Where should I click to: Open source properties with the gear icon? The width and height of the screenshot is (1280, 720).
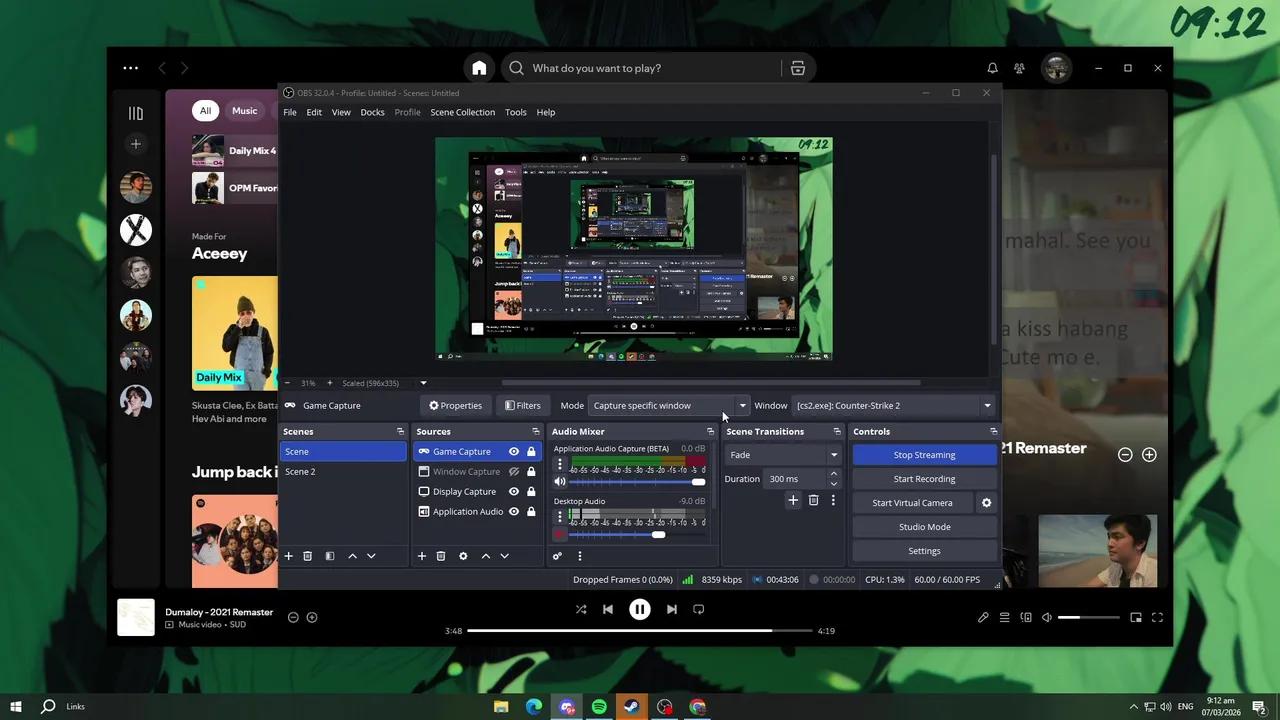[462, 555]
